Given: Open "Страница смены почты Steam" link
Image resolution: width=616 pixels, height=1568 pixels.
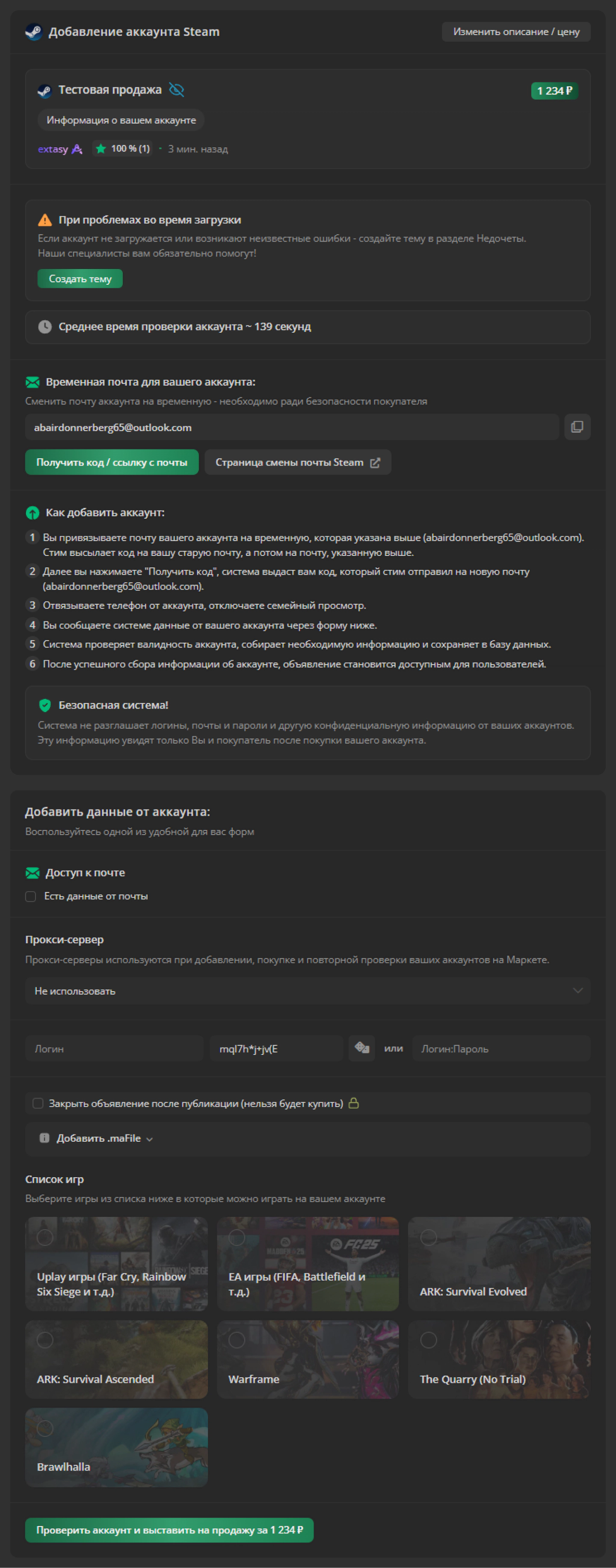Looking at the screenshot, I should click(x=297, y=462).
